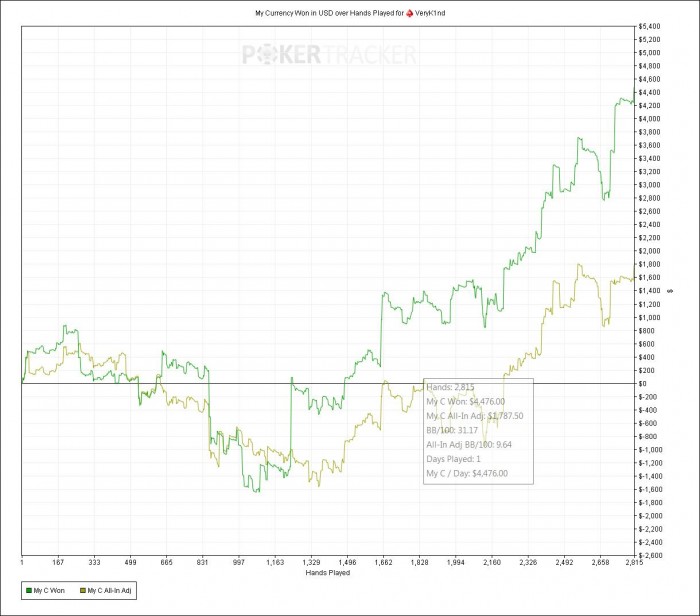The image size is (700, 616).
Task: Click Days Played: 1 in tooltip
Action: [453, 459]
